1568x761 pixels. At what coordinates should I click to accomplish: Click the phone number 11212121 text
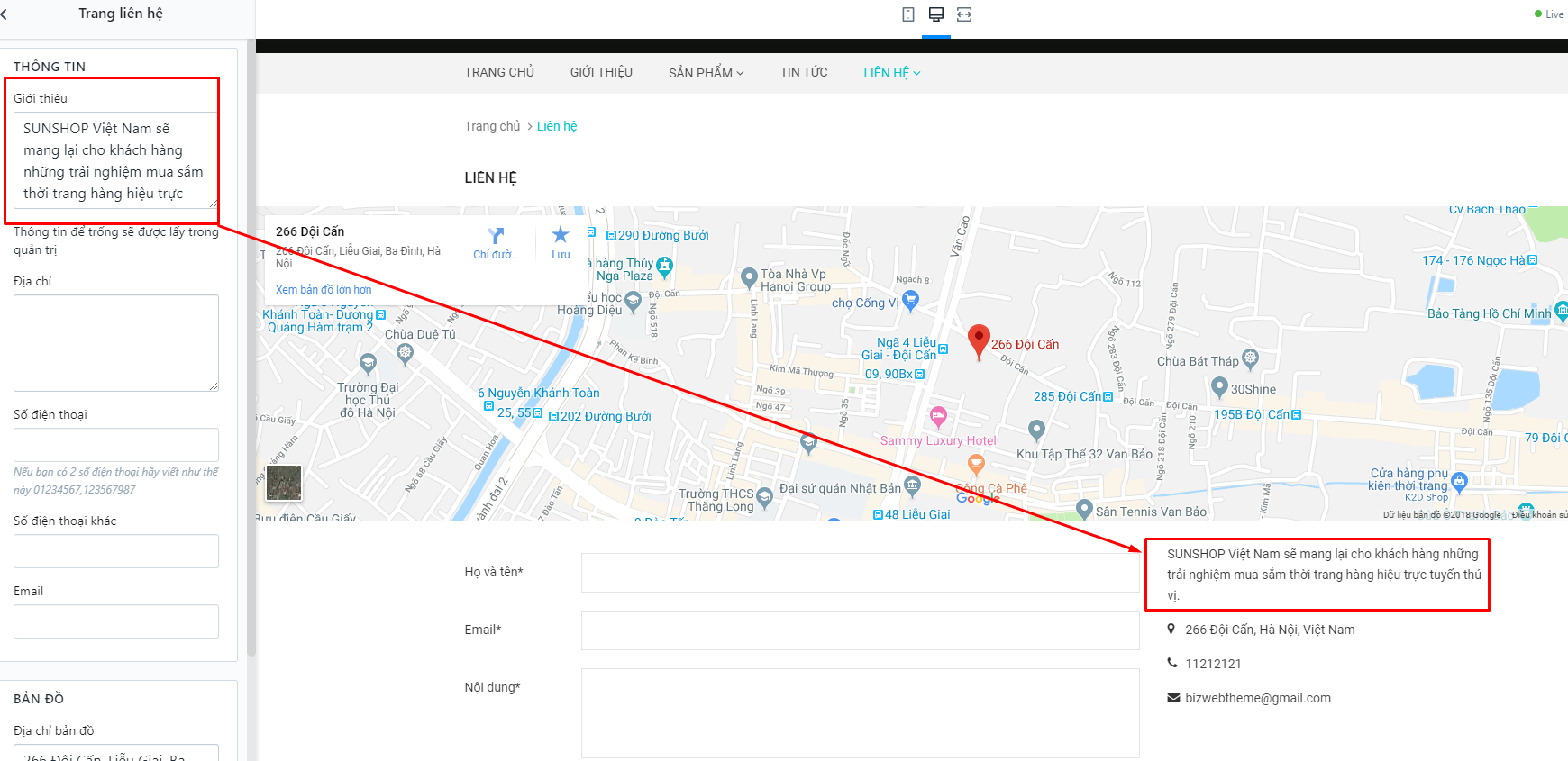(1213, 664)
